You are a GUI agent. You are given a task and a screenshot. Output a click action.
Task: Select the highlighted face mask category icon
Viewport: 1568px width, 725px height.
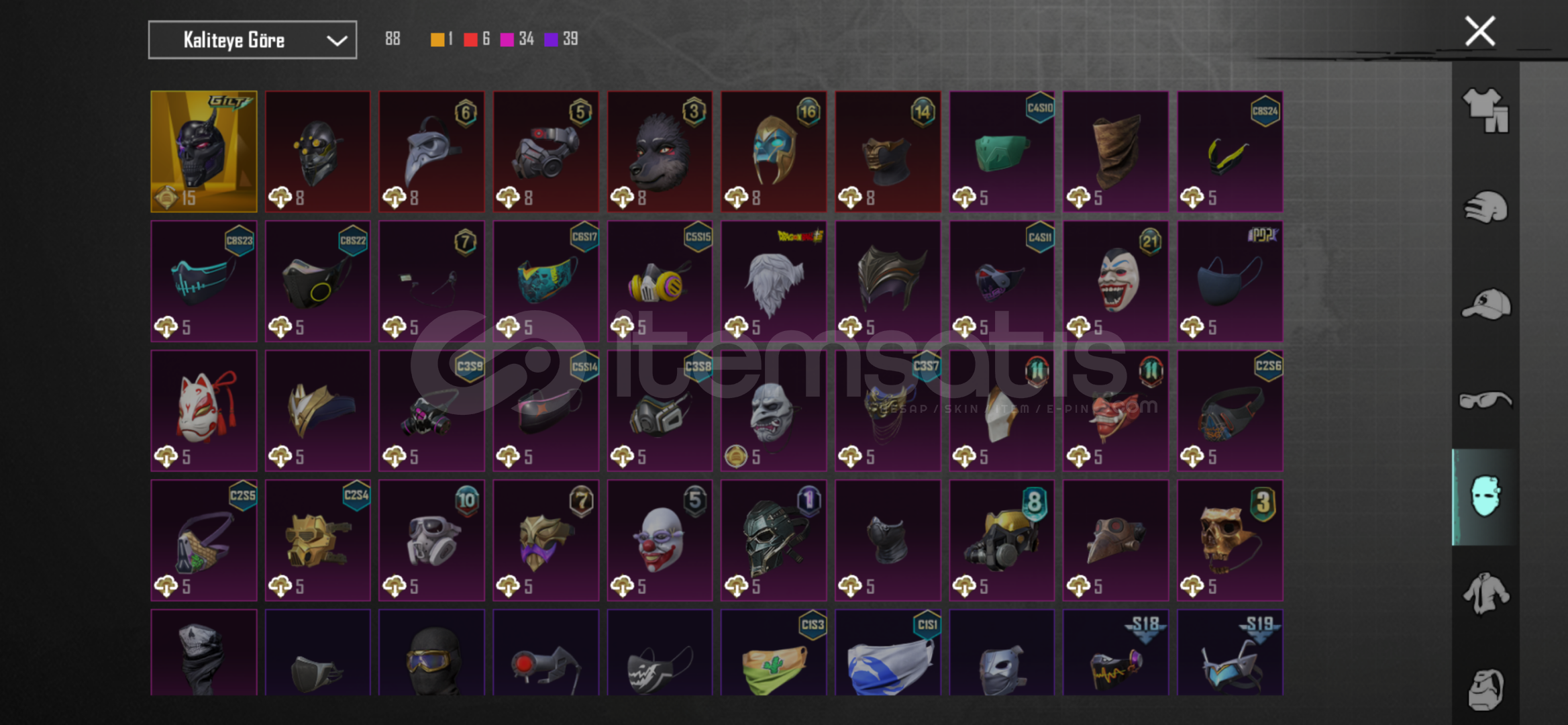tap(1485, 497)
